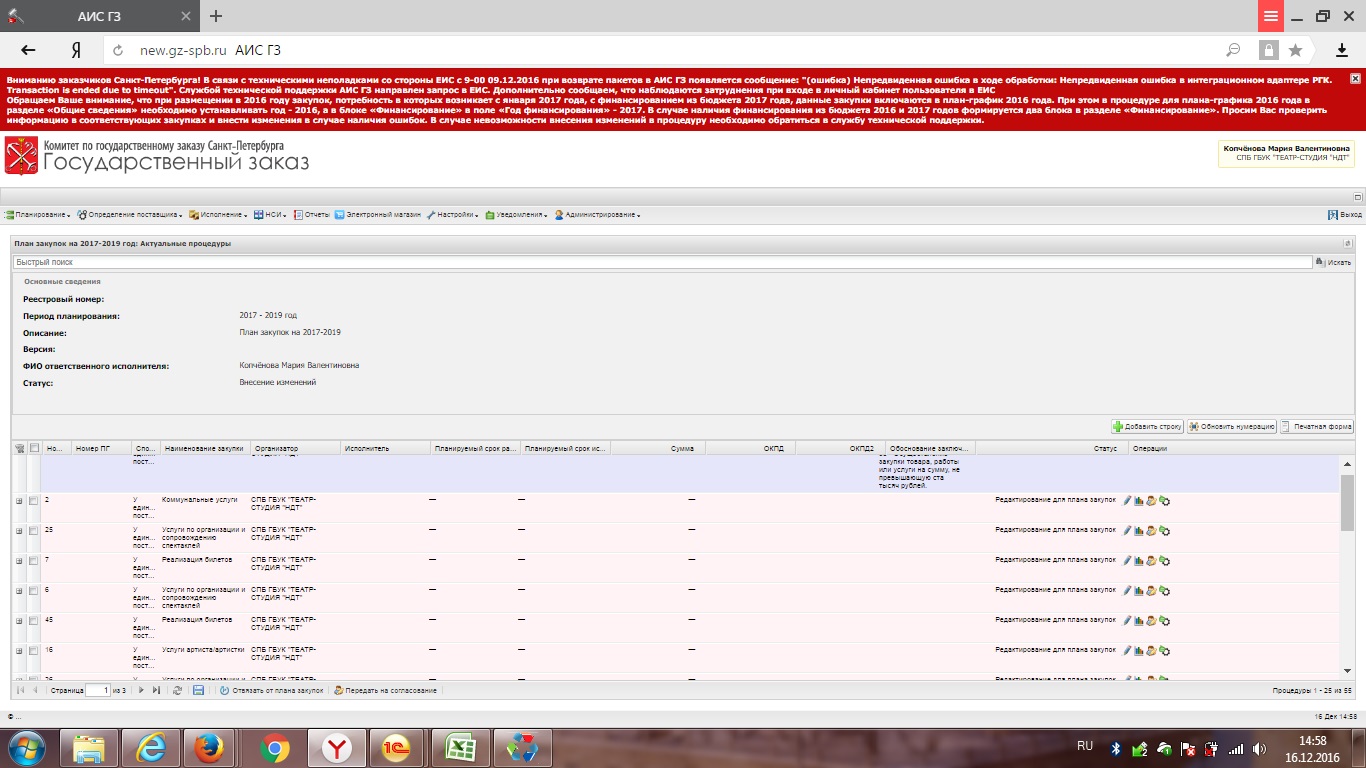Click Передать на согласование button
1366x768 pixels.
pyautogui.click(x=386, y=690)
